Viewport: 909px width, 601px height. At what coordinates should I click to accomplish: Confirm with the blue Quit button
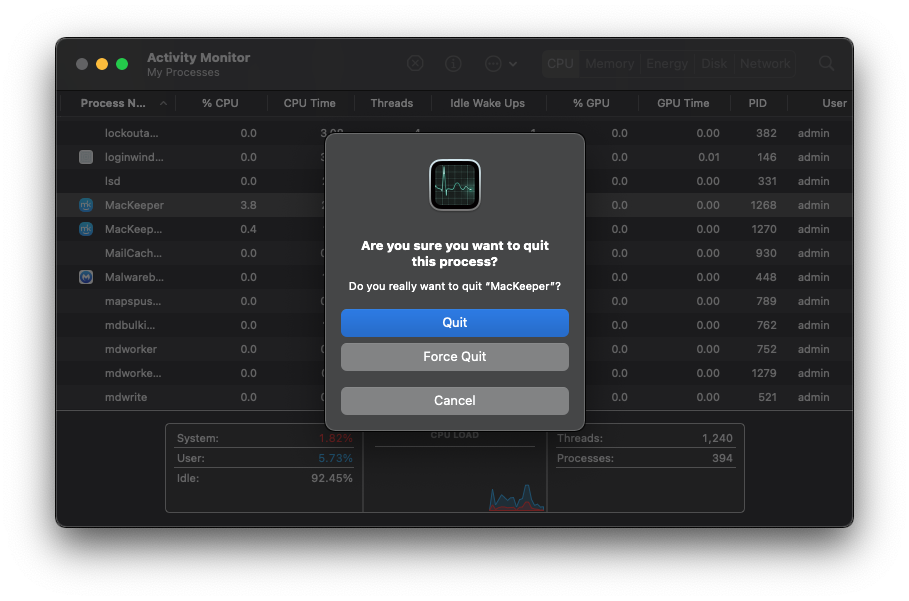(x=454, y=323)
